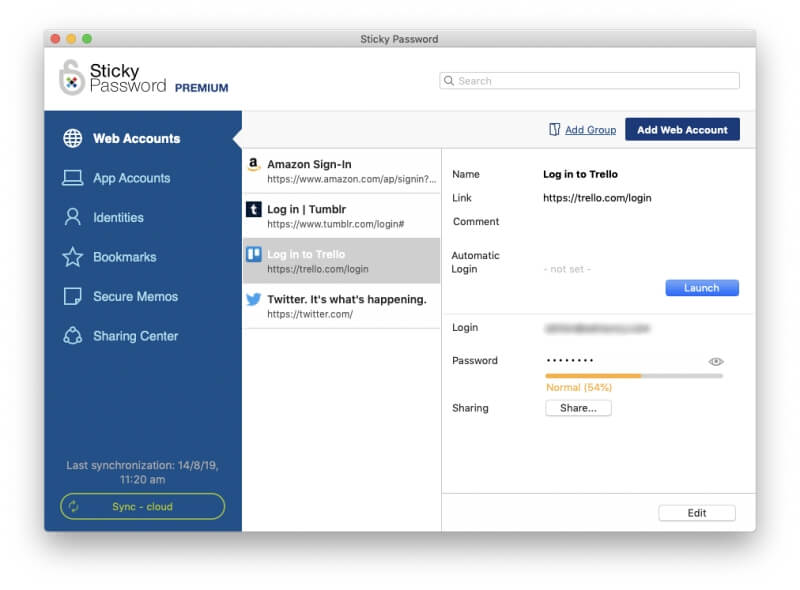Select the Amazon Sign-In account
The width and height of the screenshot is (800, 590).
(x=341, y=171)
